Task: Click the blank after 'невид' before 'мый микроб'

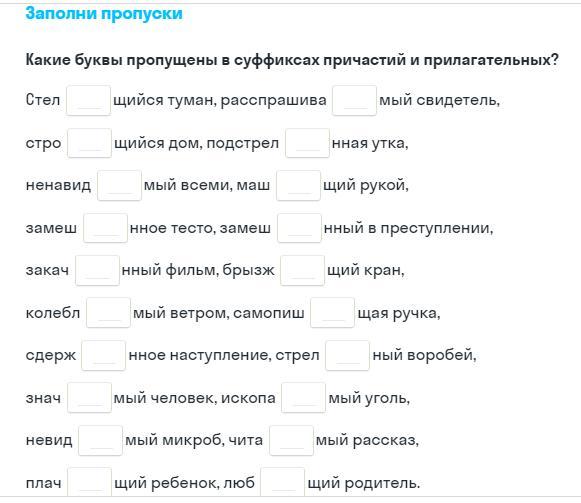Action: click(100, 440)
